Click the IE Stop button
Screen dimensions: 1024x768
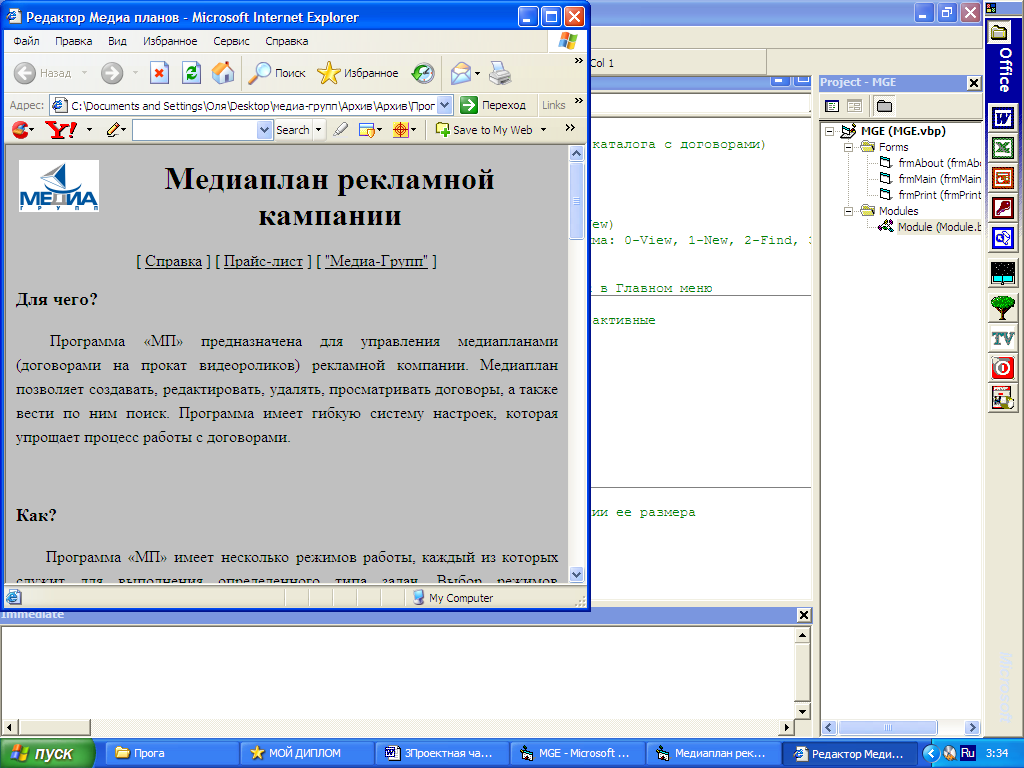[159, 72]
